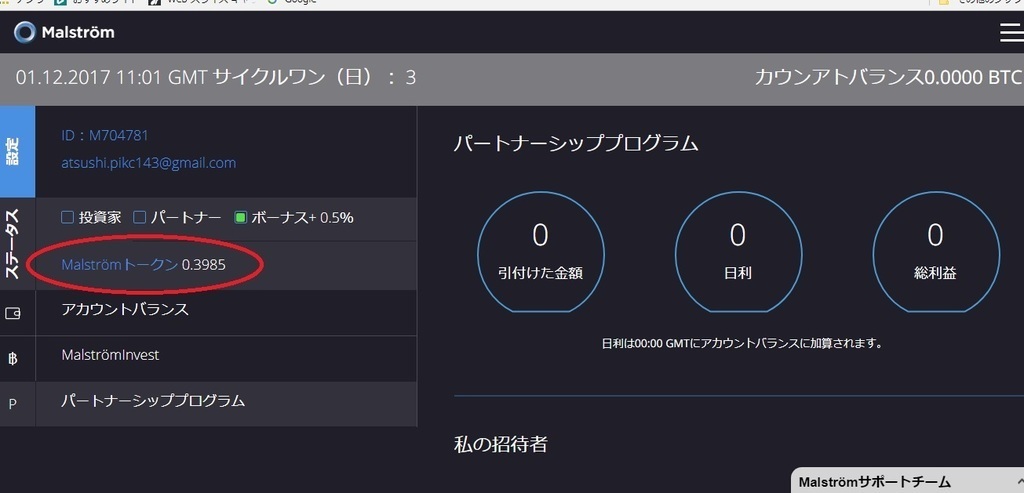Click the 総利益 circle
The height and width of the screenshot is (493, 1024).
click(935, 252)
